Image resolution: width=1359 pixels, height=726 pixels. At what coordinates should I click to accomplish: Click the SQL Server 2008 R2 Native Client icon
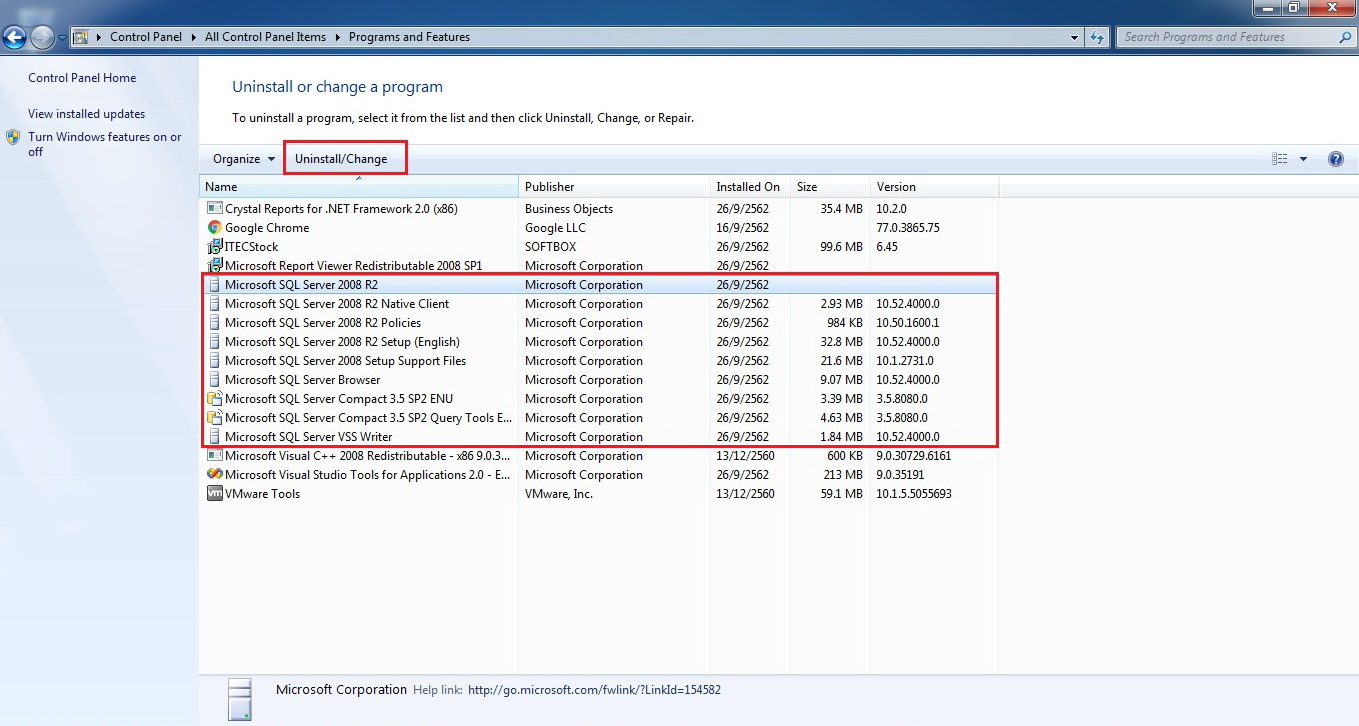[x=214, y=304]
